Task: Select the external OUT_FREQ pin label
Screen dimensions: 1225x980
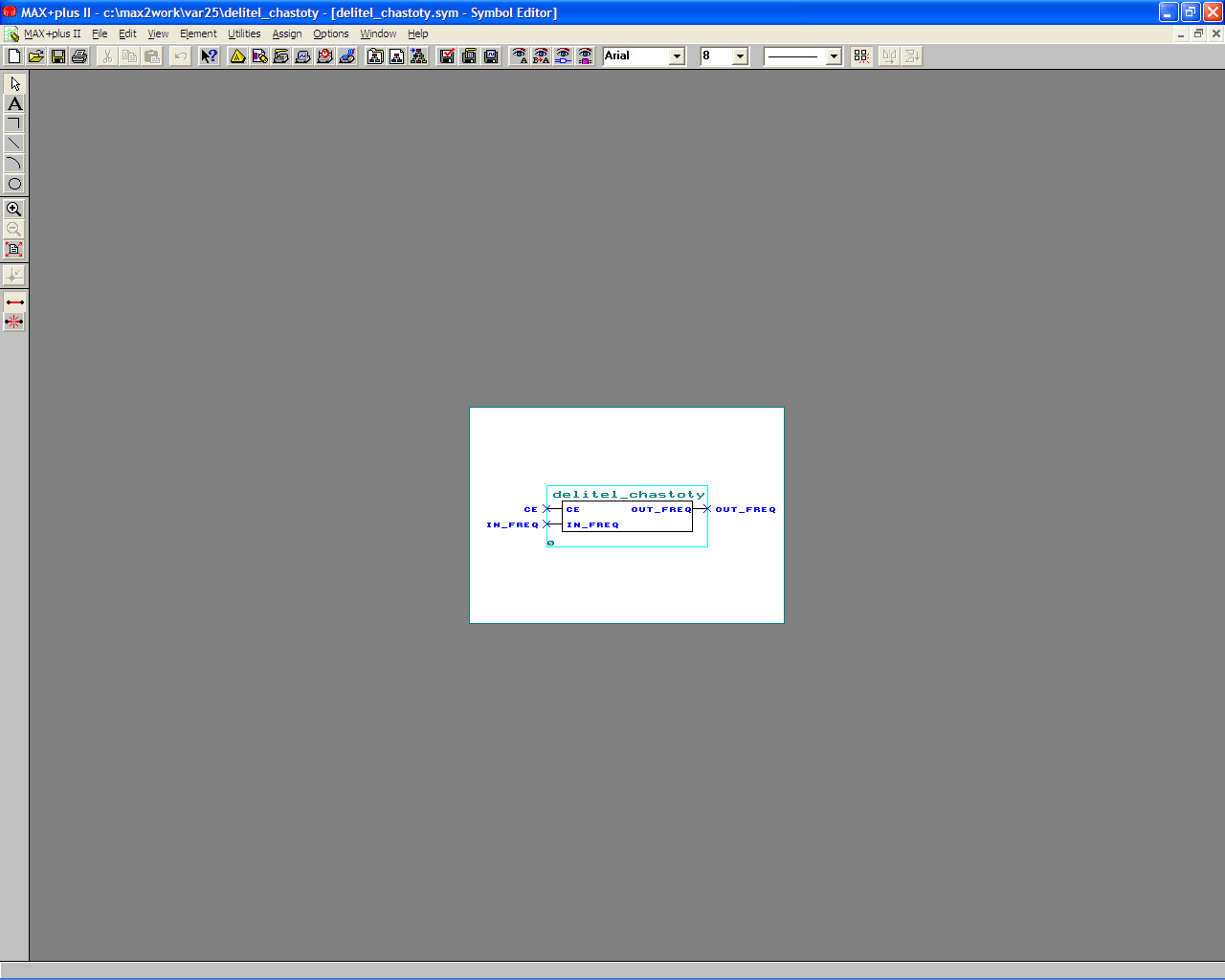Action: coord(746,509)
